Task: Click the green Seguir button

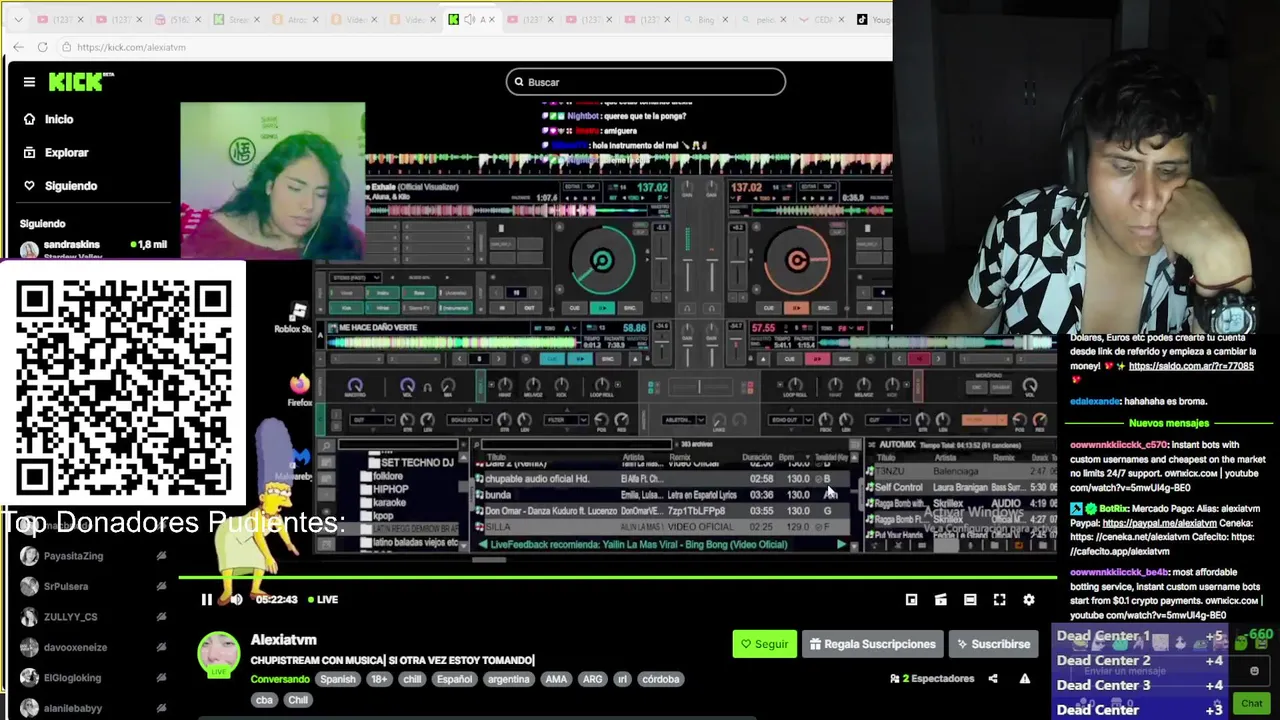Action: point(764,644)
